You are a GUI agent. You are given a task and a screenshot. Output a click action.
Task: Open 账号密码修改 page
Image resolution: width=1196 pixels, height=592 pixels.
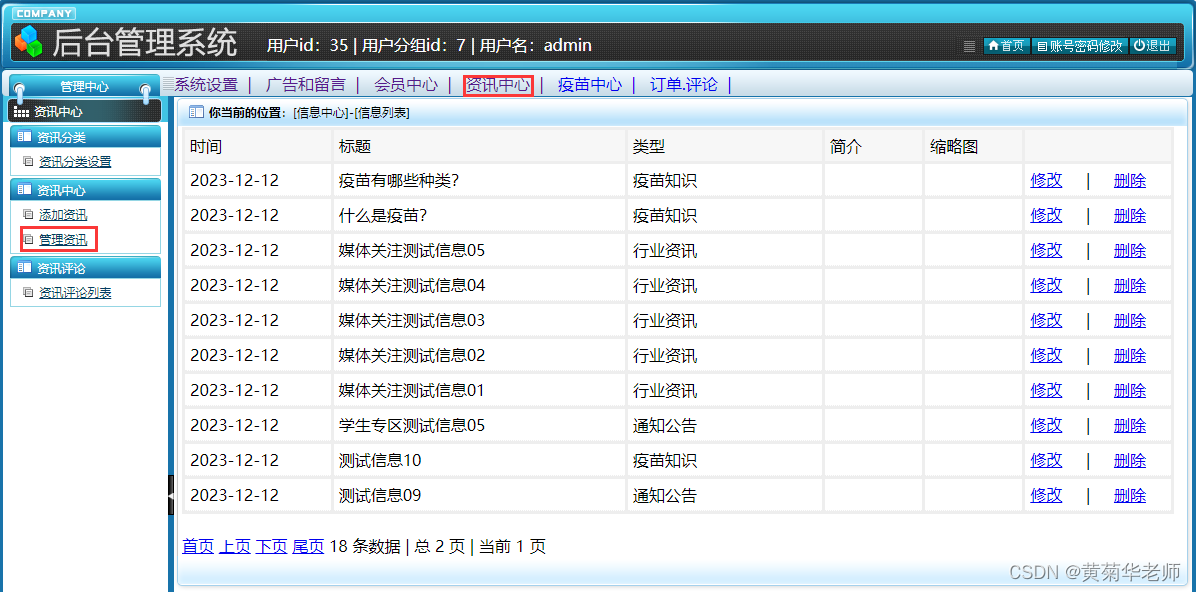coord(1080,46)
